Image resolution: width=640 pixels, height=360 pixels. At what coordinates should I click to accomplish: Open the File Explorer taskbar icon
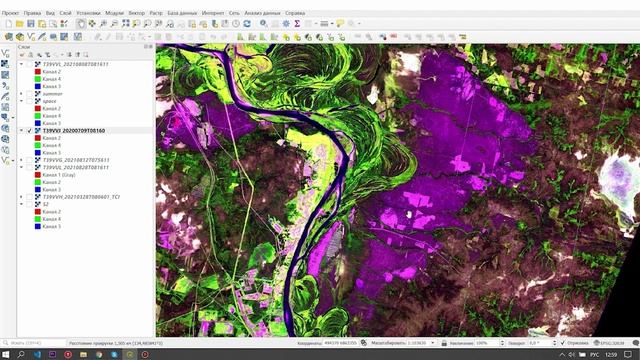(83, 355)
